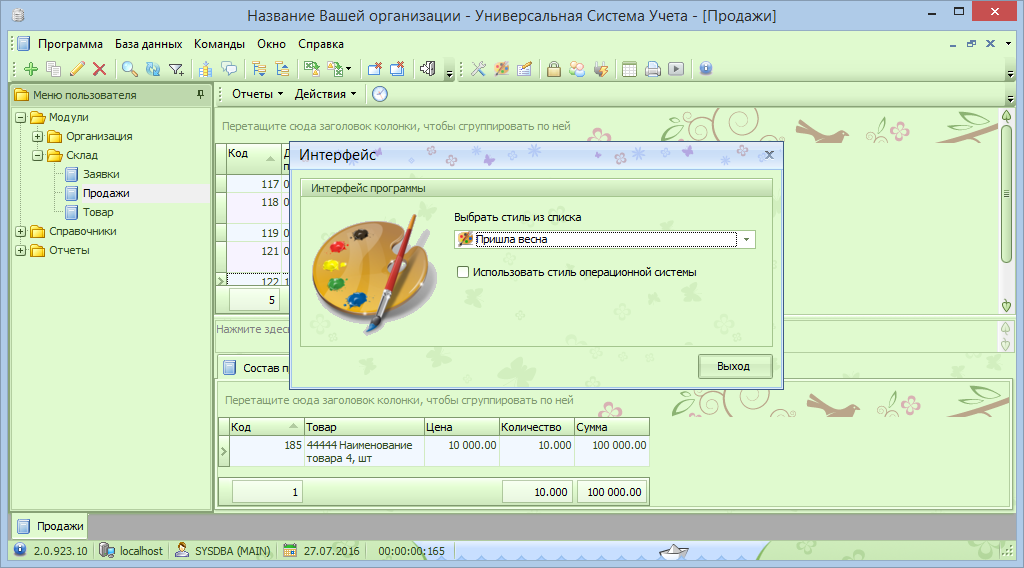Viewport: 1024px width, 568px height.
Task: Select Товар in the module tree
Action: (x=98, y=212)
